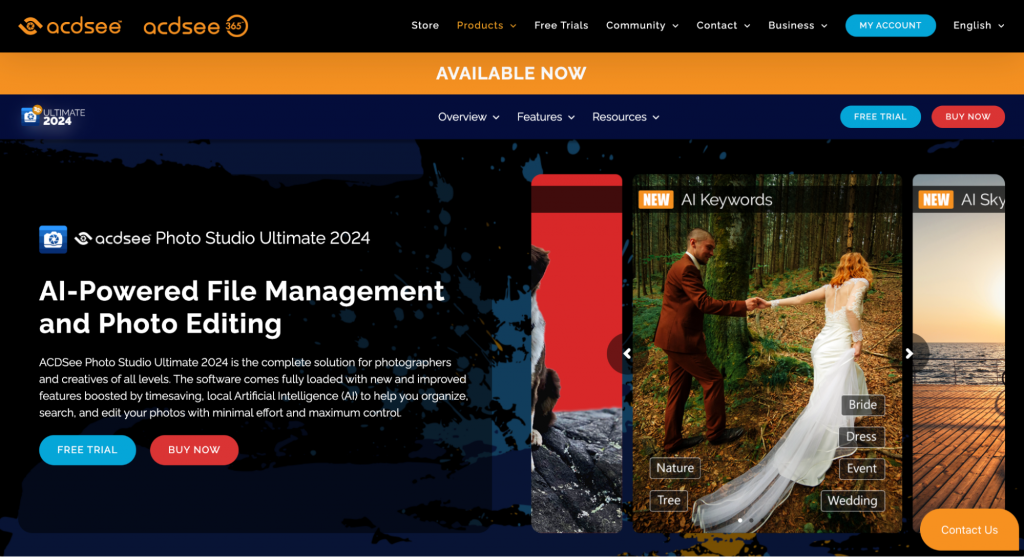Click FREE TRIAL in the product navbar
Viewport: 1024px width, 557px height.
[880, 117]
